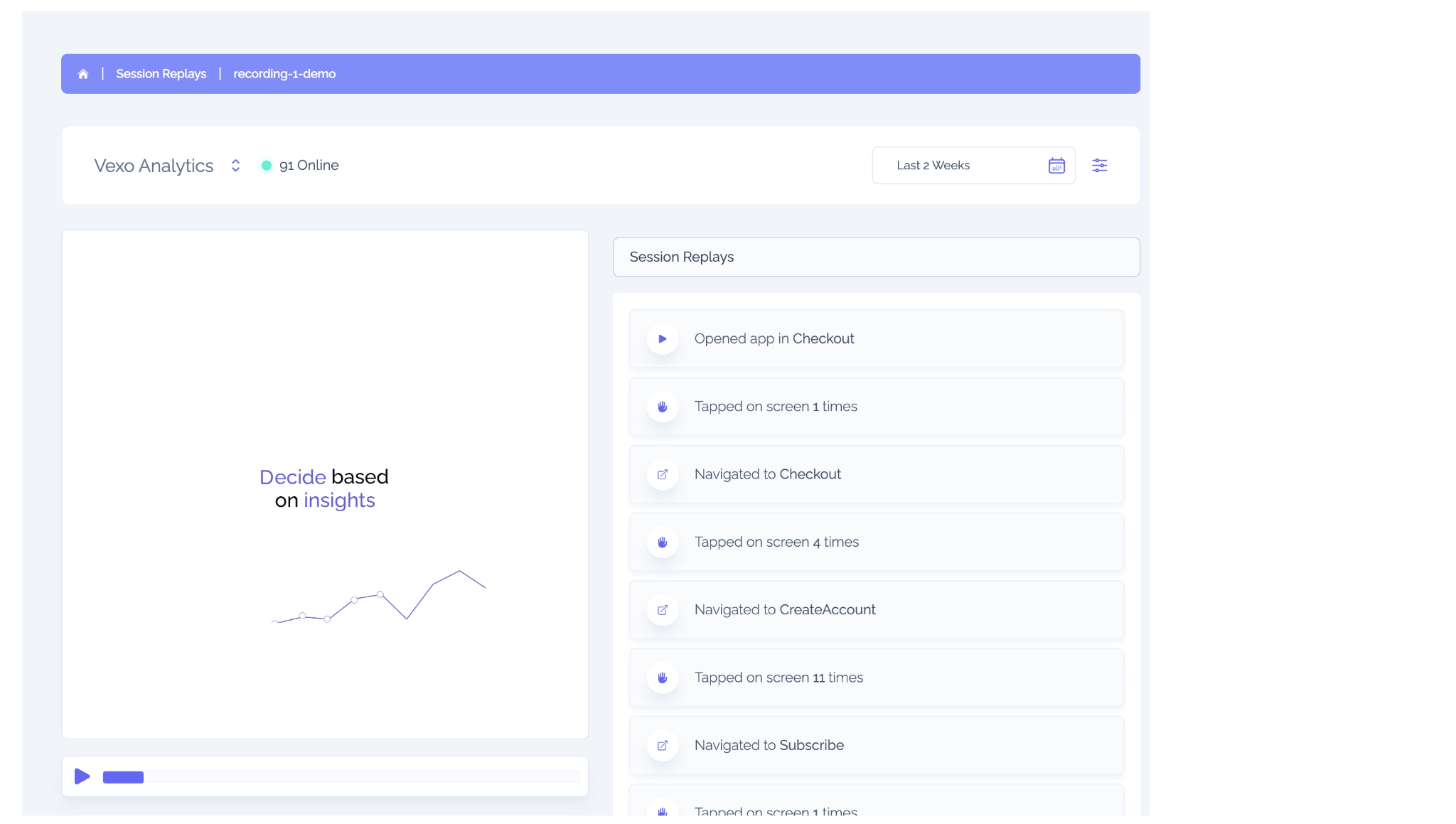
Task: Open the calendar icon in the date selector
Action: click(1057, 165)
